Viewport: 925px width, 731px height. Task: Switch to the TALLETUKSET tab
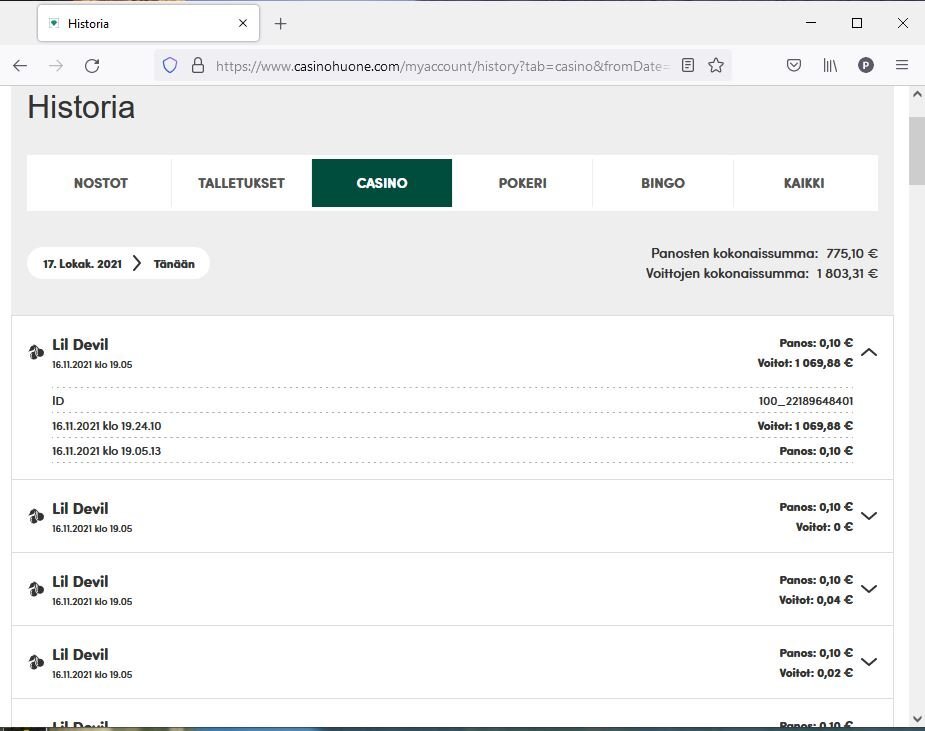[241, 183]
